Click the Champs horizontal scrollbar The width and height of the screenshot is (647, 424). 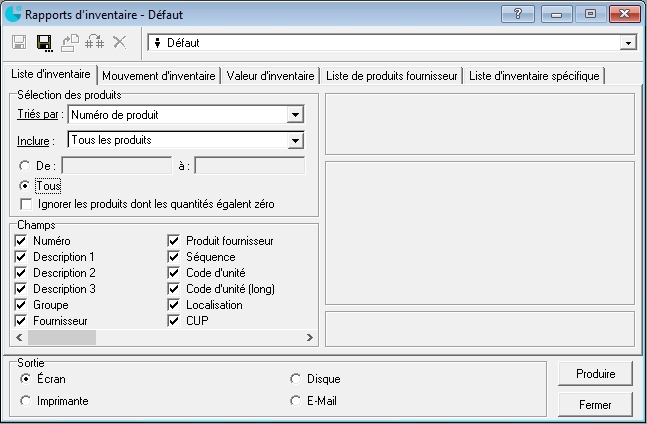150,338
